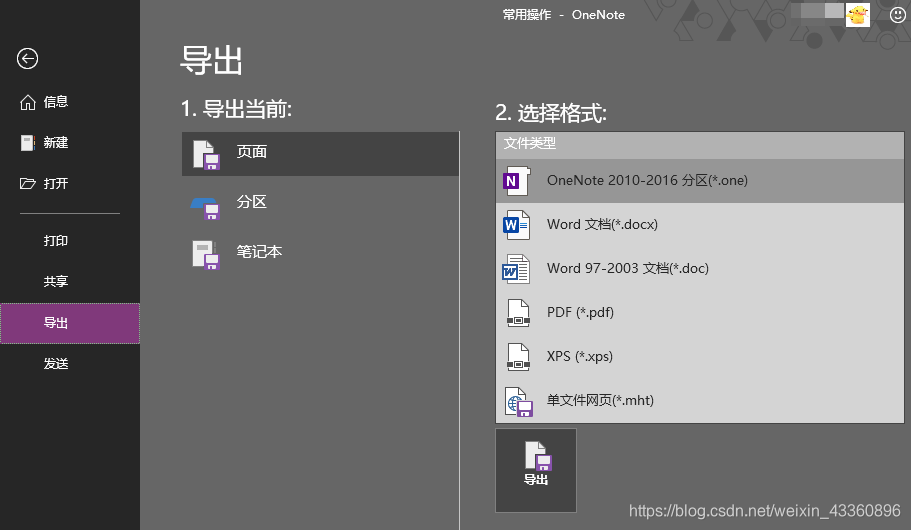The width and height of the screenshot is (911, 530).
Task: Click the PDF file icon
Action: point(518,313)
